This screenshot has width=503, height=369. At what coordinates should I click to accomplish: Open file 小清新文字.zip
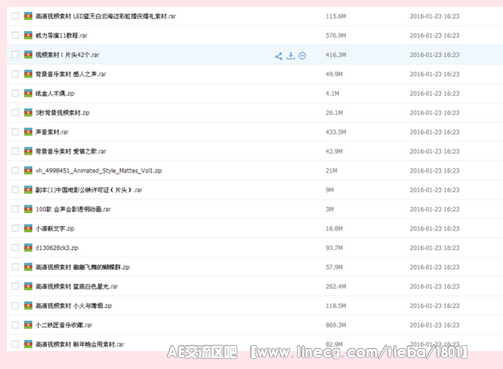(x=55, y=229)
